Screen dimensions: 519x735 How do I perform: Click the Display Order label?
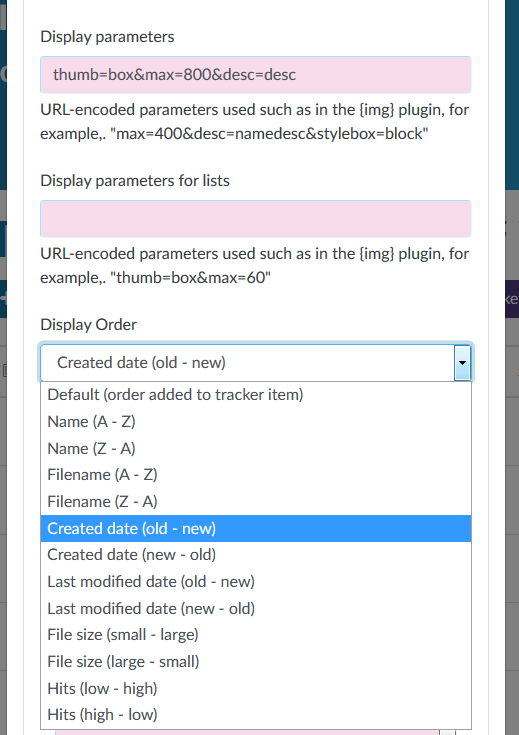pyautogui.click(x=89, y=324)
